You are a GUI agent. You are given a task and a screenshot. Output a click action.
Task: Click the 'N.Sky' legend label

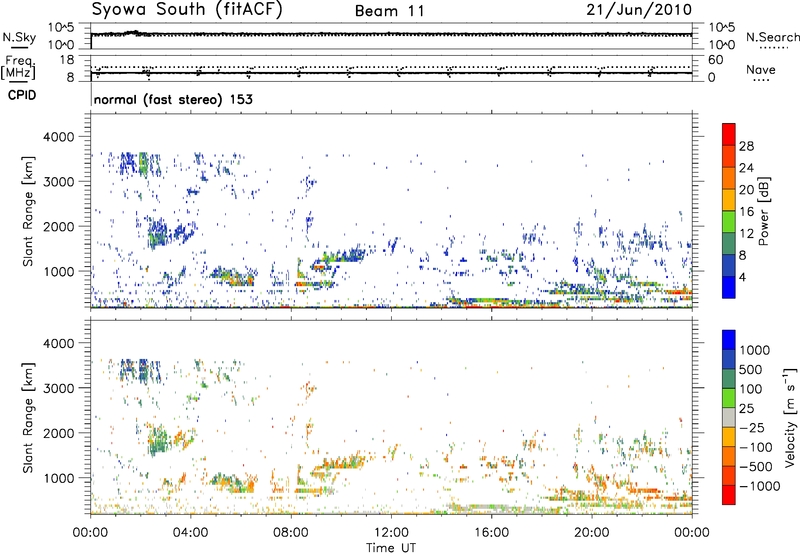point(19,37)
